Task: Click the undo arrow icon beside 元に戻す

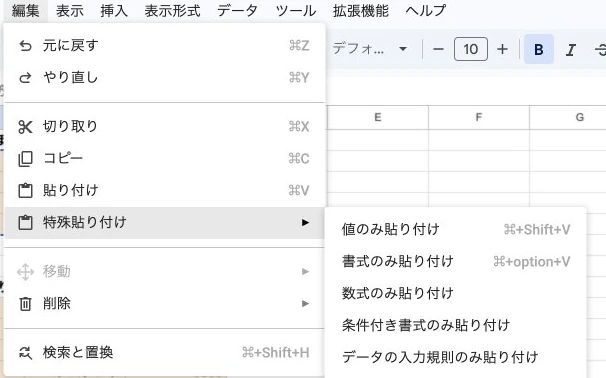Action: tap(25, 46)
